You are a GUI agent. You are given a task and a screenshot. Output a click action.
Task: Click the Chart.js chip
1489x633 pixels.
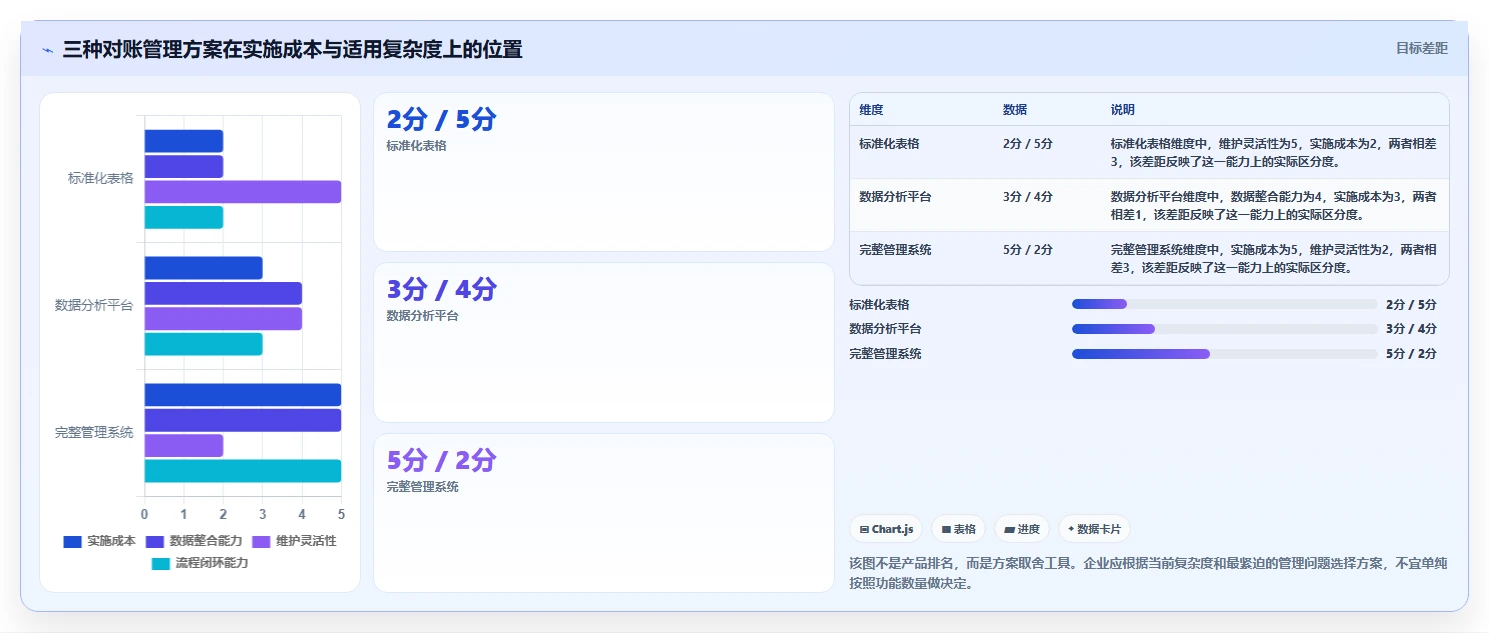886,529
